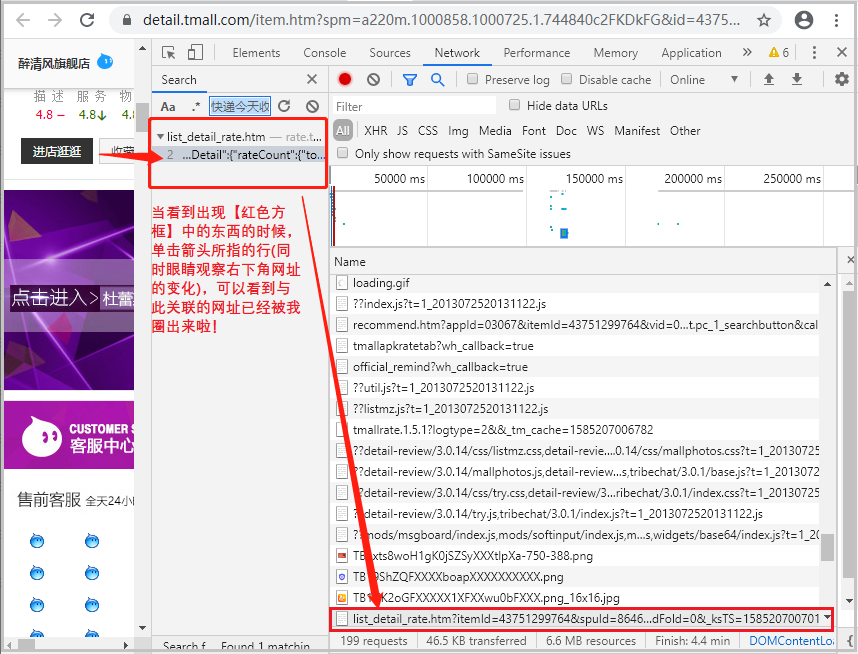Screen dimensions: 858x654
Task: Open the DevTools customize three-dot menu
Action: click(x=814, y=53)
